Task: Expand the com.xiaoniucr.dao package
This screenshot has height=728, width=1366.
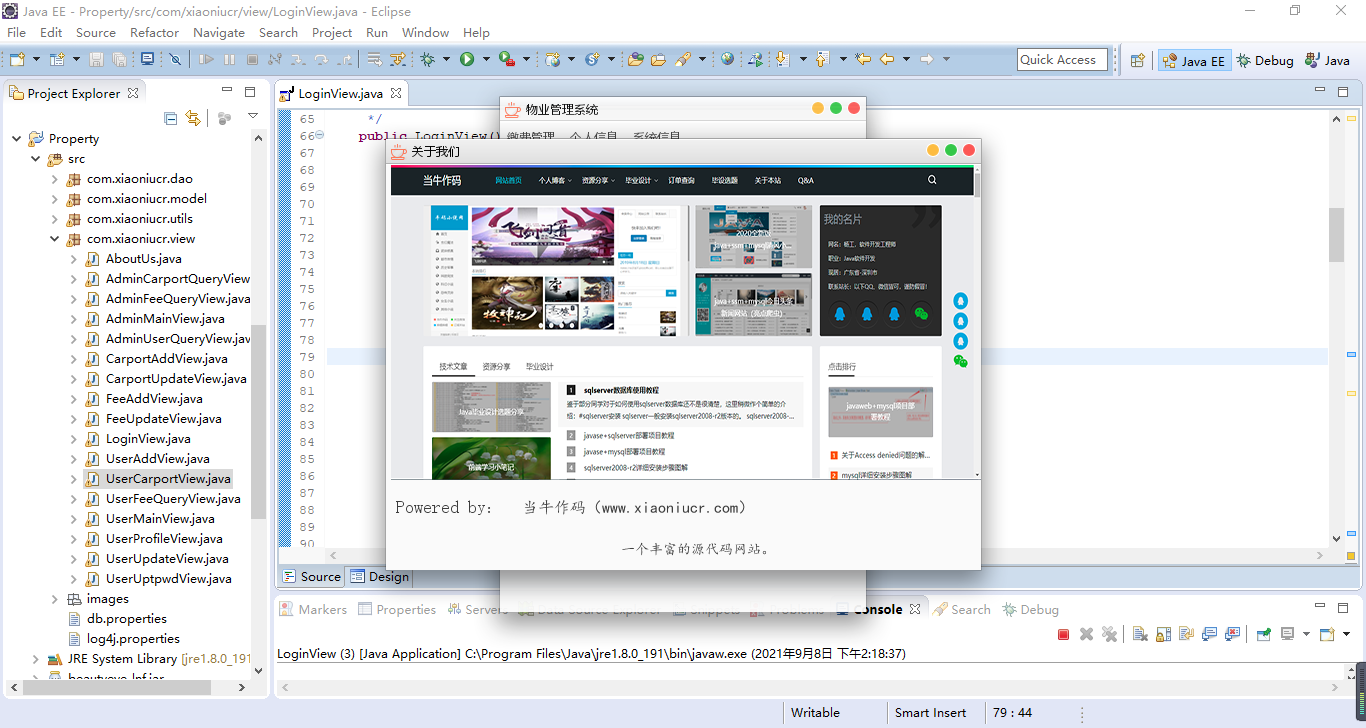Action: click(x=55, y=179)
